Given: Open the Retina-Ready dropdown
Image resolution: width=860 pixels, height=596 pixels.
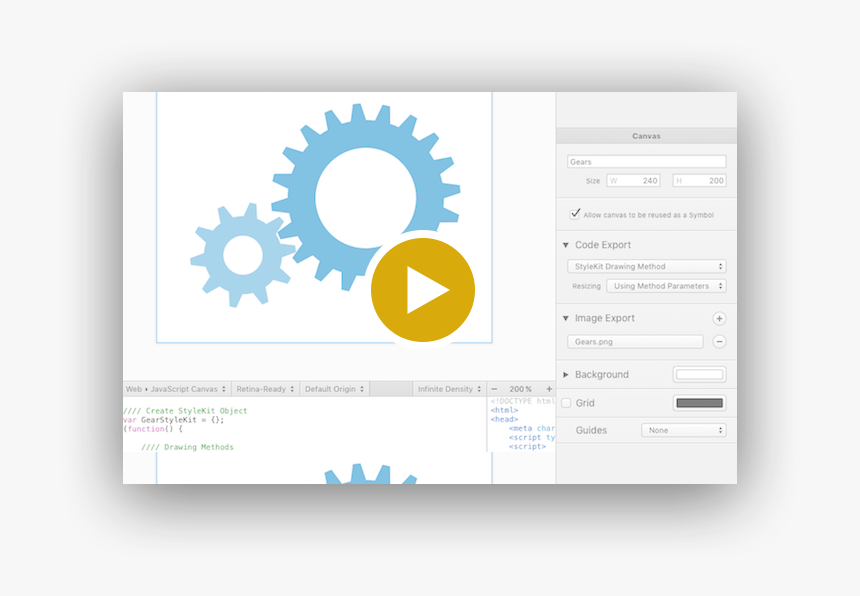Looking at the screenshot, I should point(265,389).
